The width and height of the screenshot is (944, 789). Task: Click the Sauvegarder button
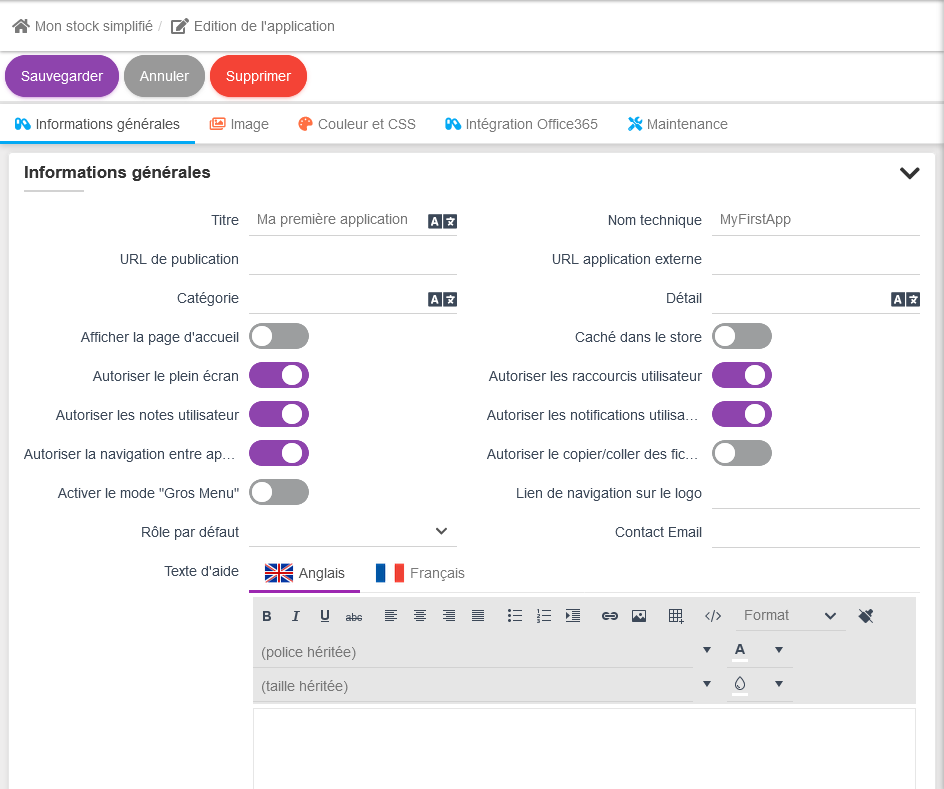pos(62,76)
